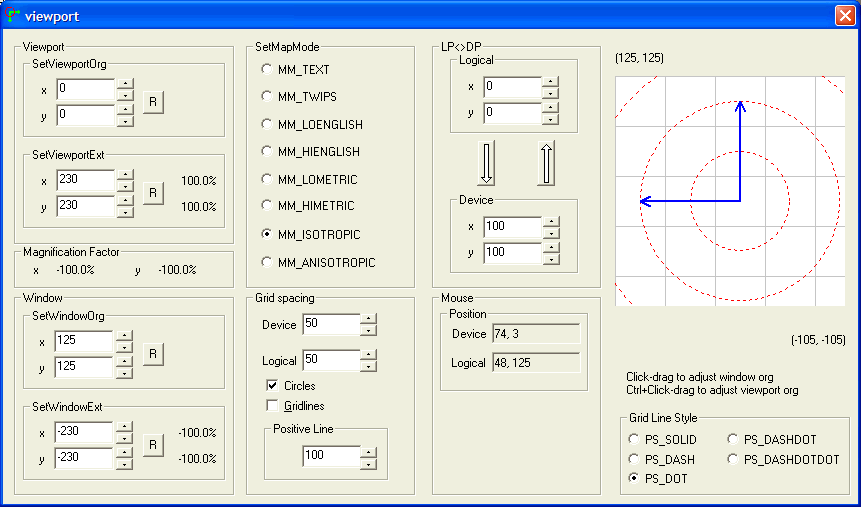Increase Positive Line value with up spinner
The width and height of the screenshot is (861, 507).
[x=368, y=452]
